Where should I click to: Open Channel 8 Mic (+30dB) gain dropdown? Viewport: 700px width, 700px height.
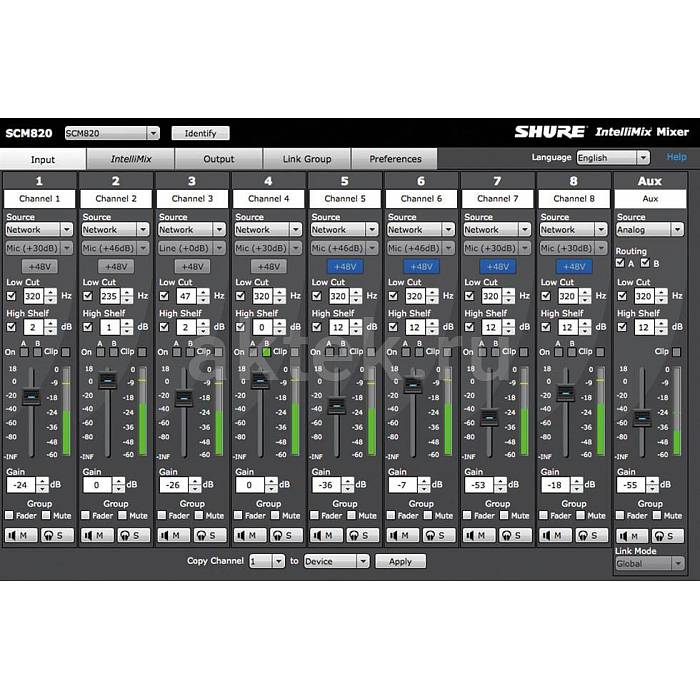point(574,248)
